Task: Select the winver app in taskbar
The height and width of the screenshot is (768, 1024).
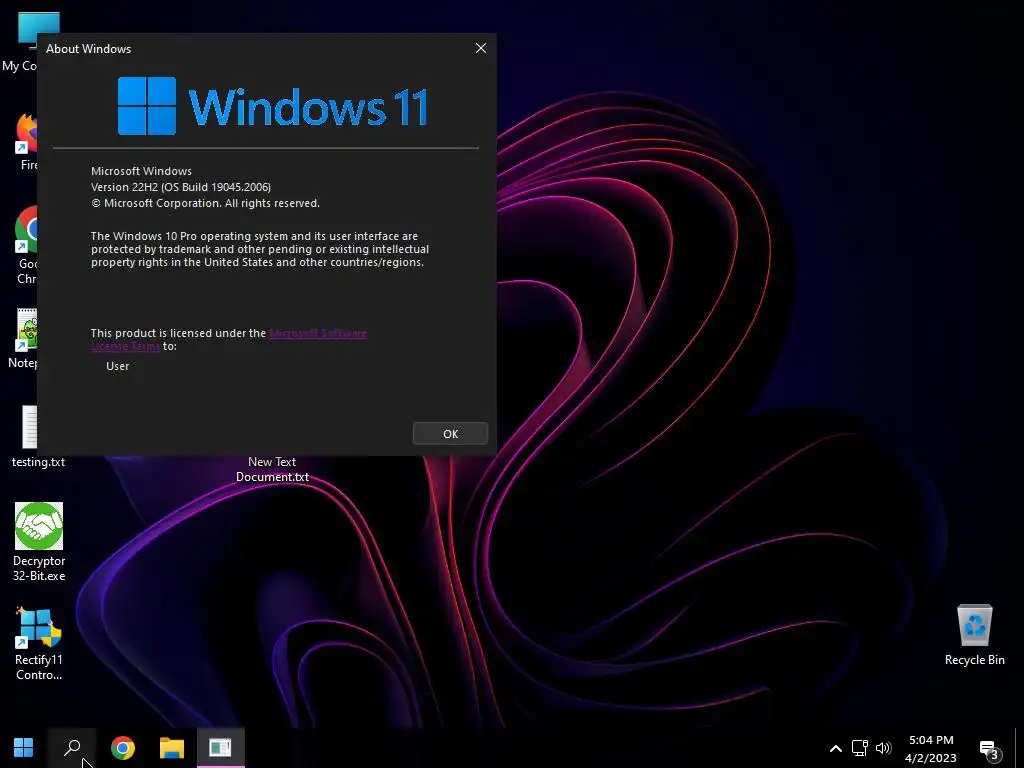Action: click(221, 747)
